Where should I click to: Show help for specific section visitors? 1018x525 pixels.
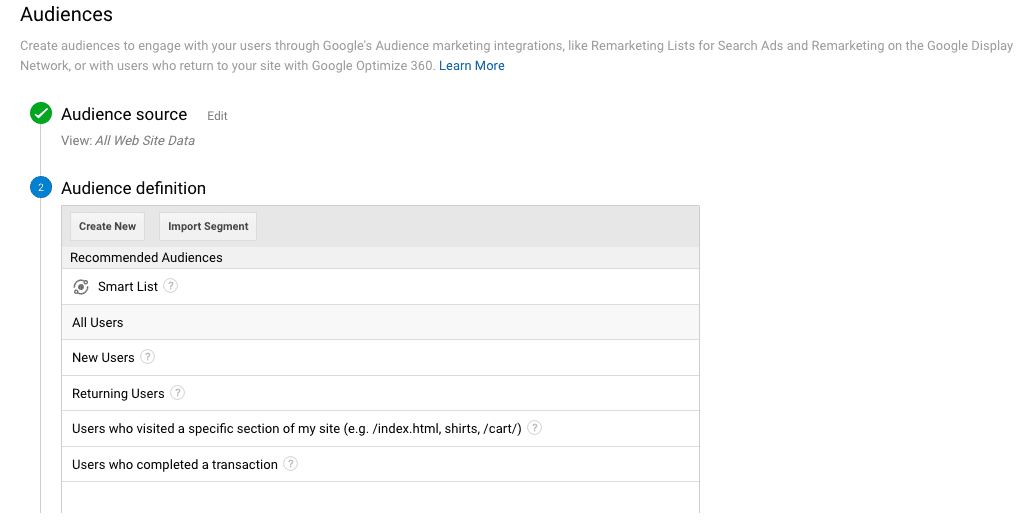tap(535, 428)
